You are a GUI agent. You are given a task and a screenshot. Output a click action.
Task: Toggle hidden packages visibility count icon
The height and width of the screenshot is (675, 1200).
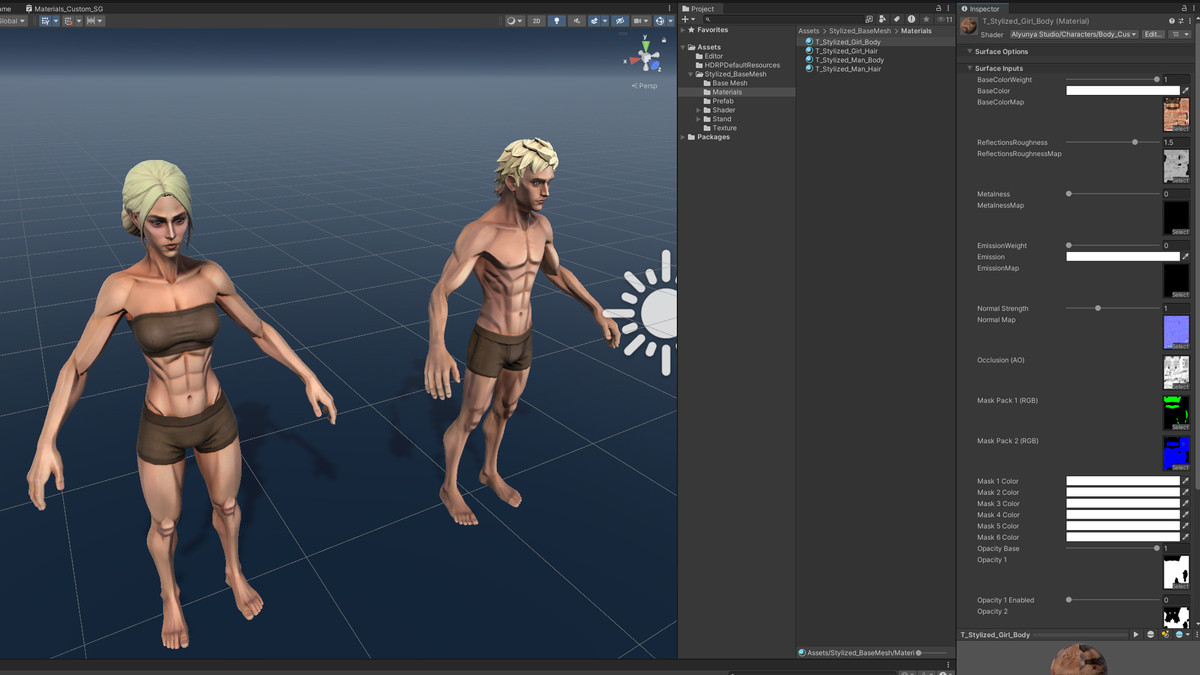(945, 19)
